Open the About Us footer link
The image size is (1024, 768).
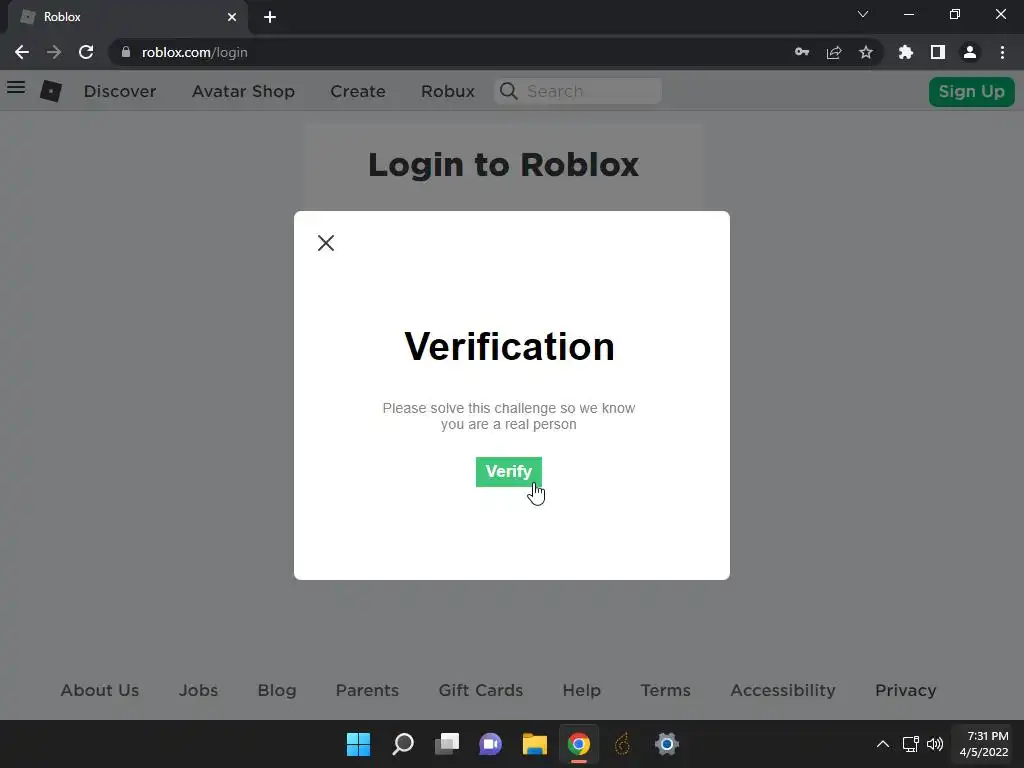100,690
